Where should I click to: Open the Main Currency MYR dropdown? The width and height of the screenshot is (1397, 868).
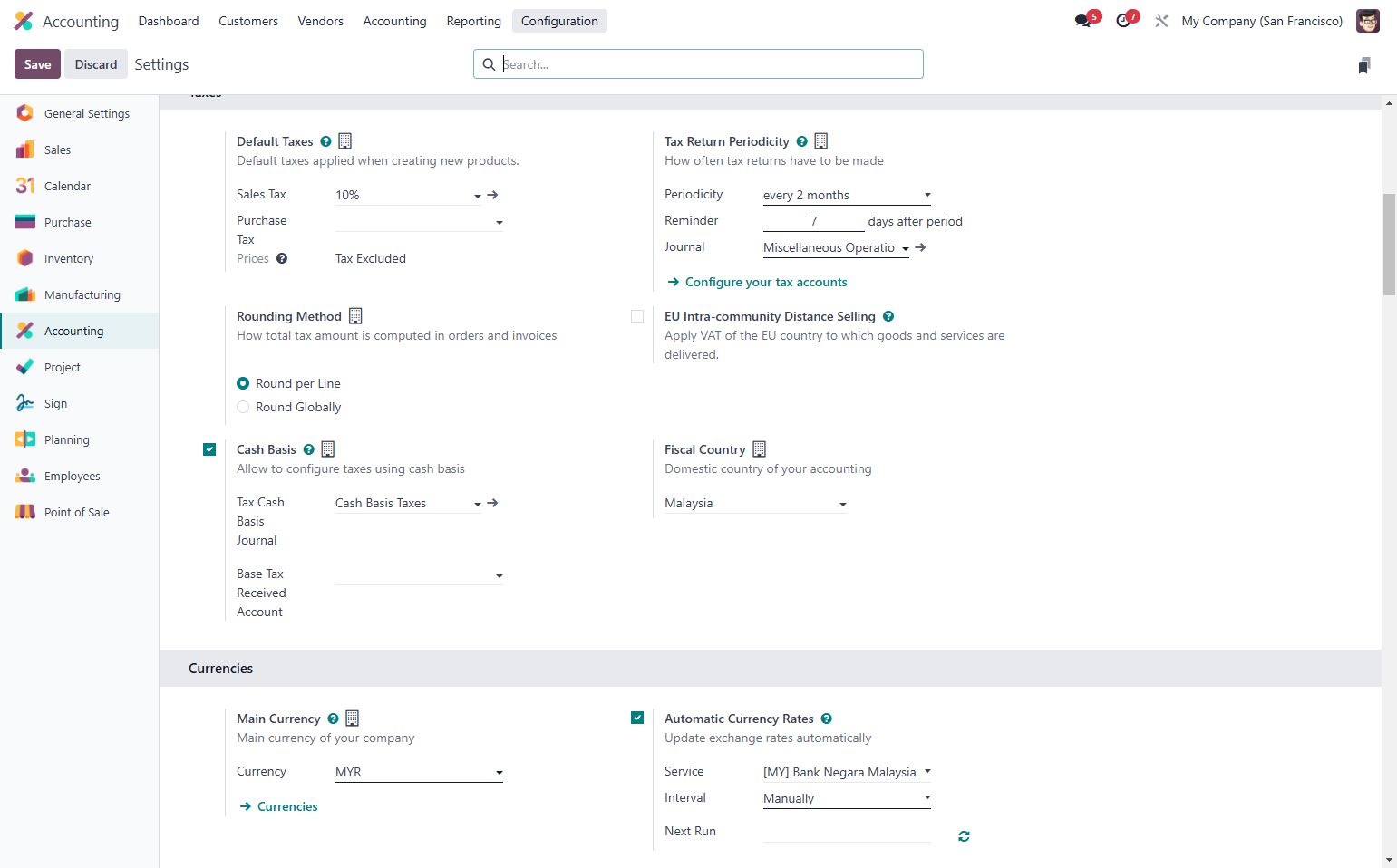419,772
